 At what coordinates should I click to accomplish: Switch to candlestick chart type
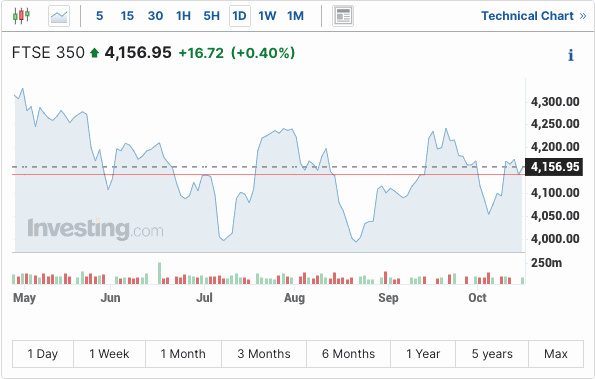click(21, 16)
